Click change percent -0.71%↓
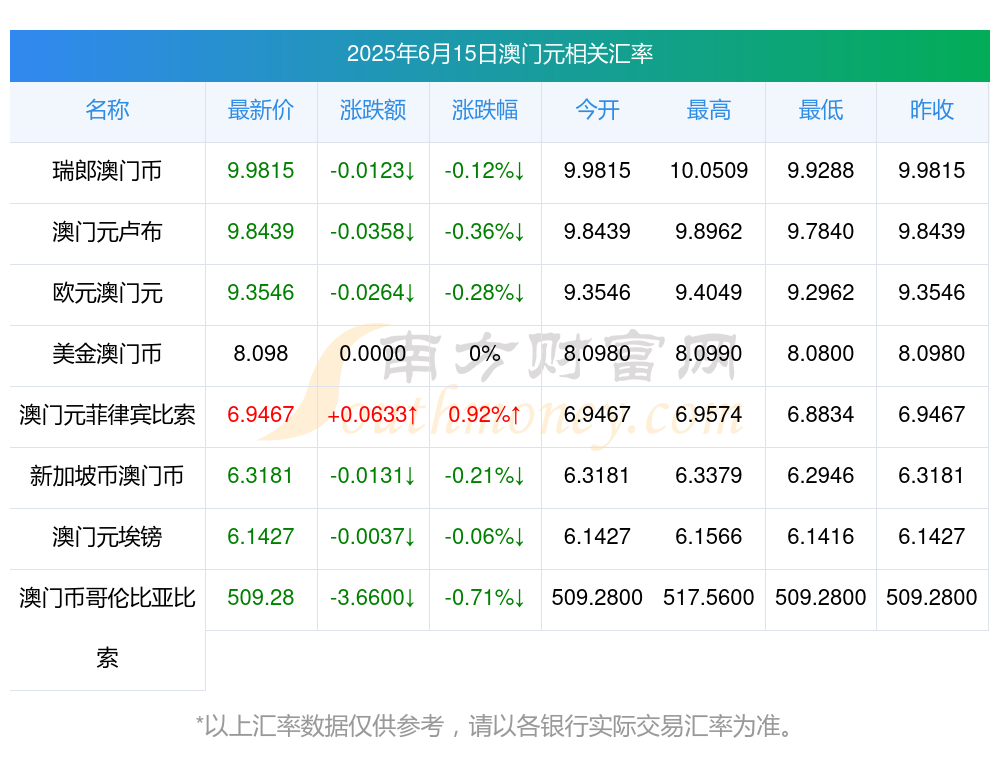 point(485,597)
